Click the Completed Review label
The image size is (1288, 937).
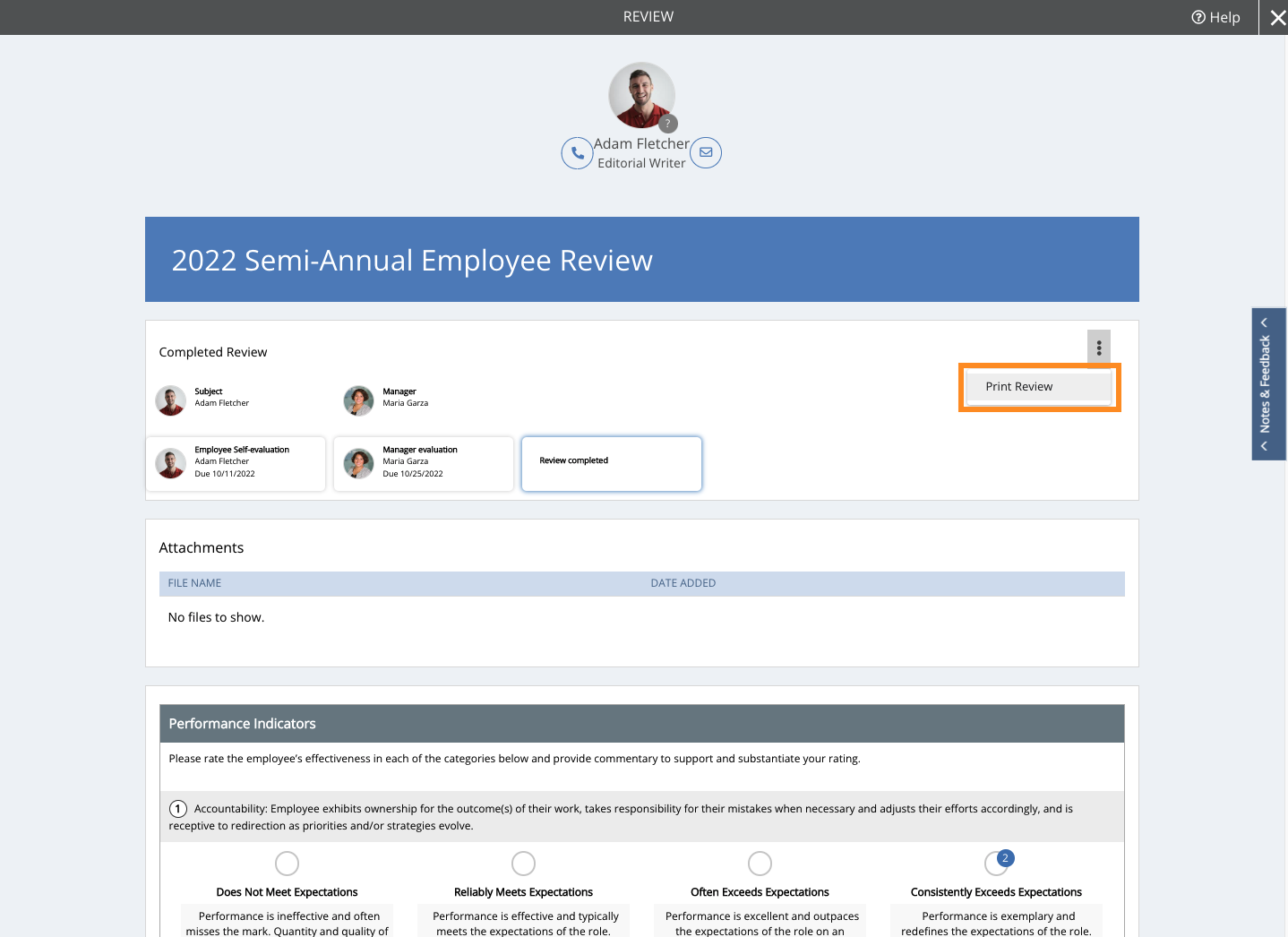[x=213, y=352]
